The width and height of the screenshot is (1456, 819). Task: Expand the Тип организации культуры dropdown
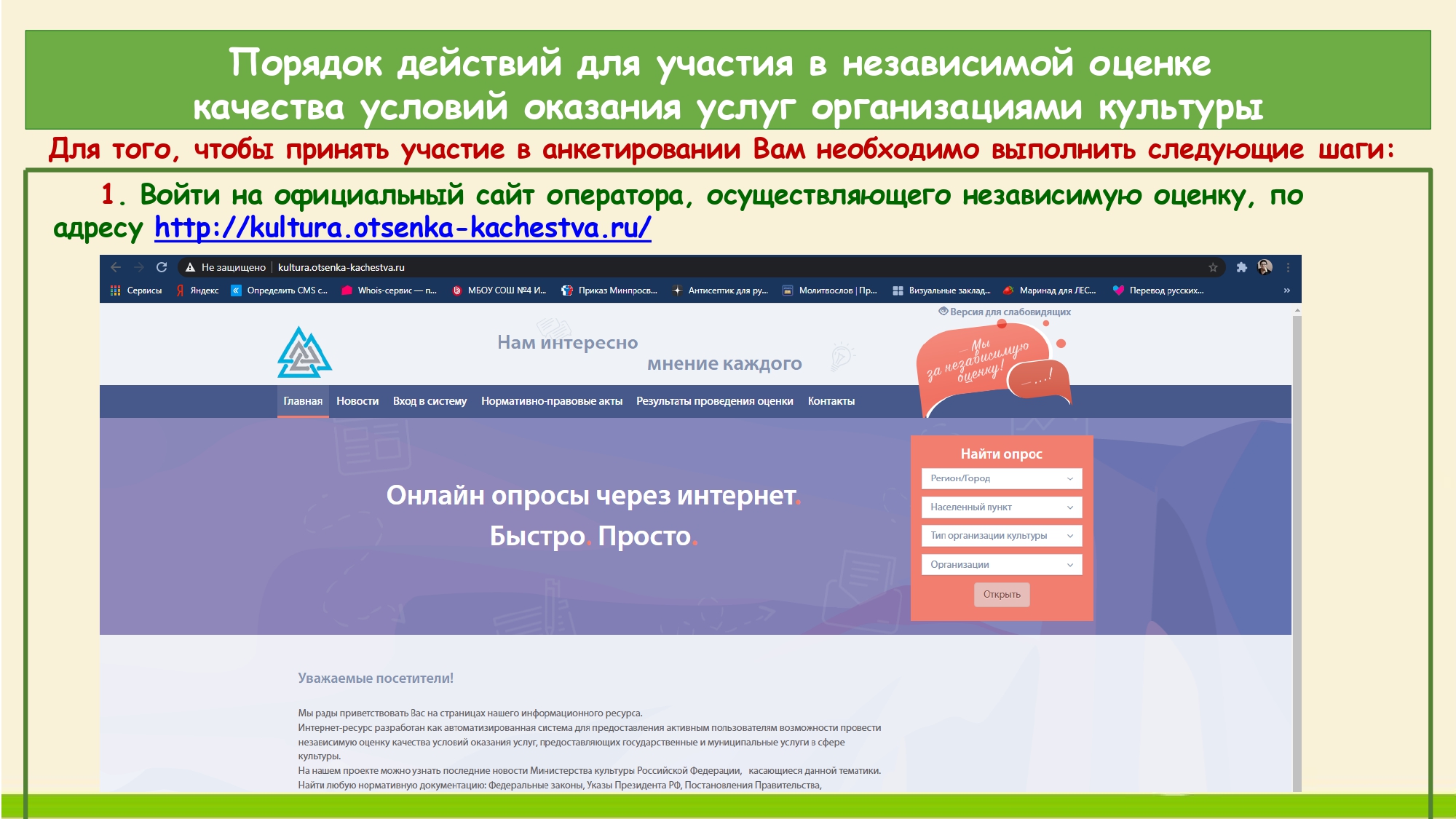(1002, 536)
